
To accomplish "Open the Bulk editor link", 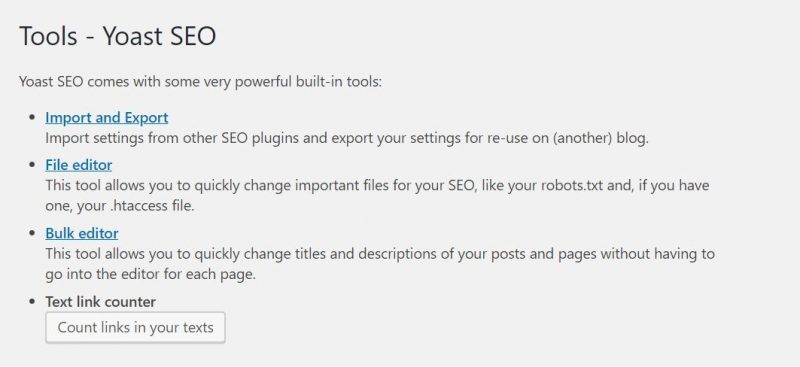I will [x=82, y=233].
